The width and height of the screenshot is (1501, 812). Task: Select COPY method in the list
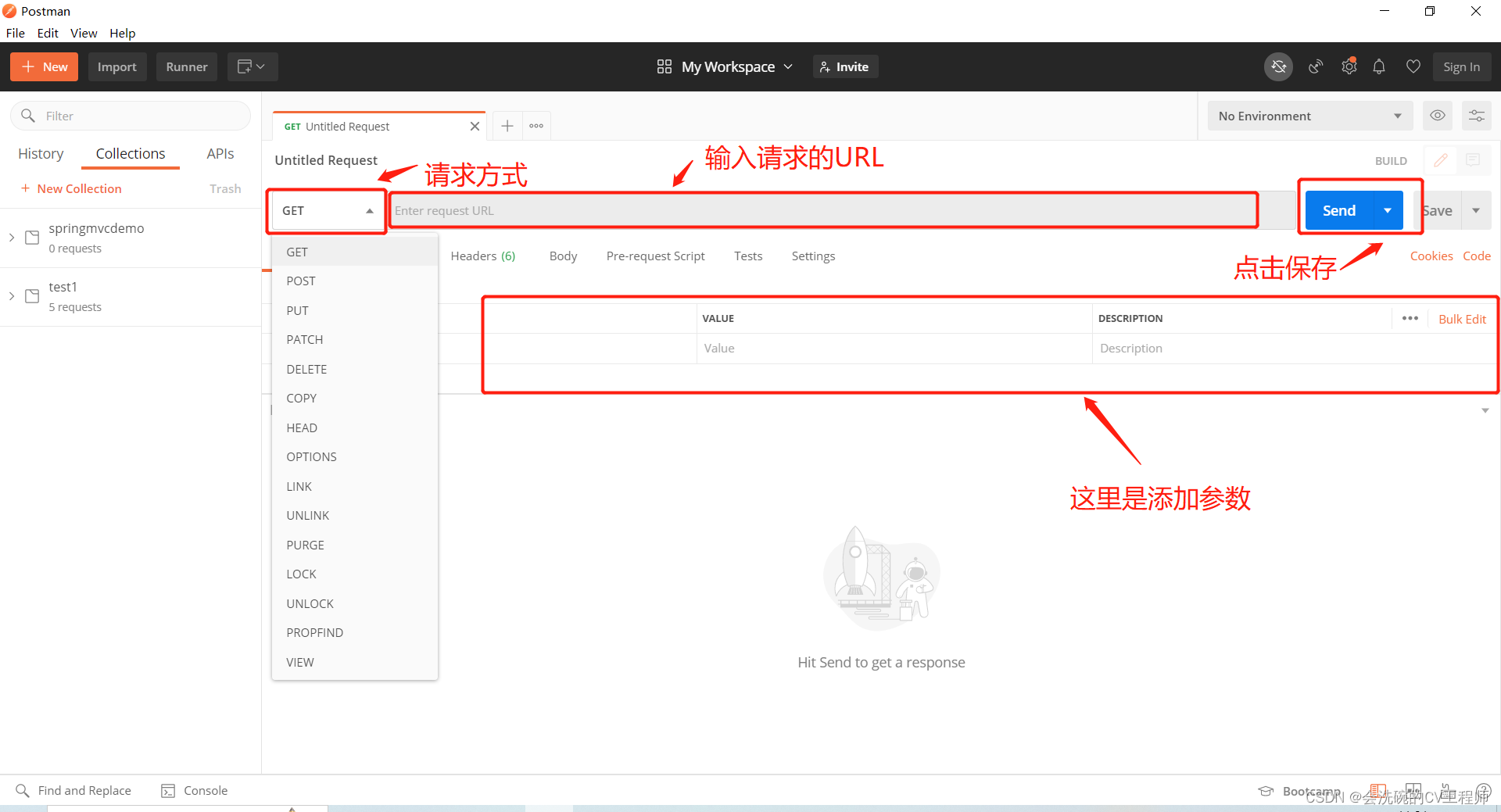click(x=354, y=399)
